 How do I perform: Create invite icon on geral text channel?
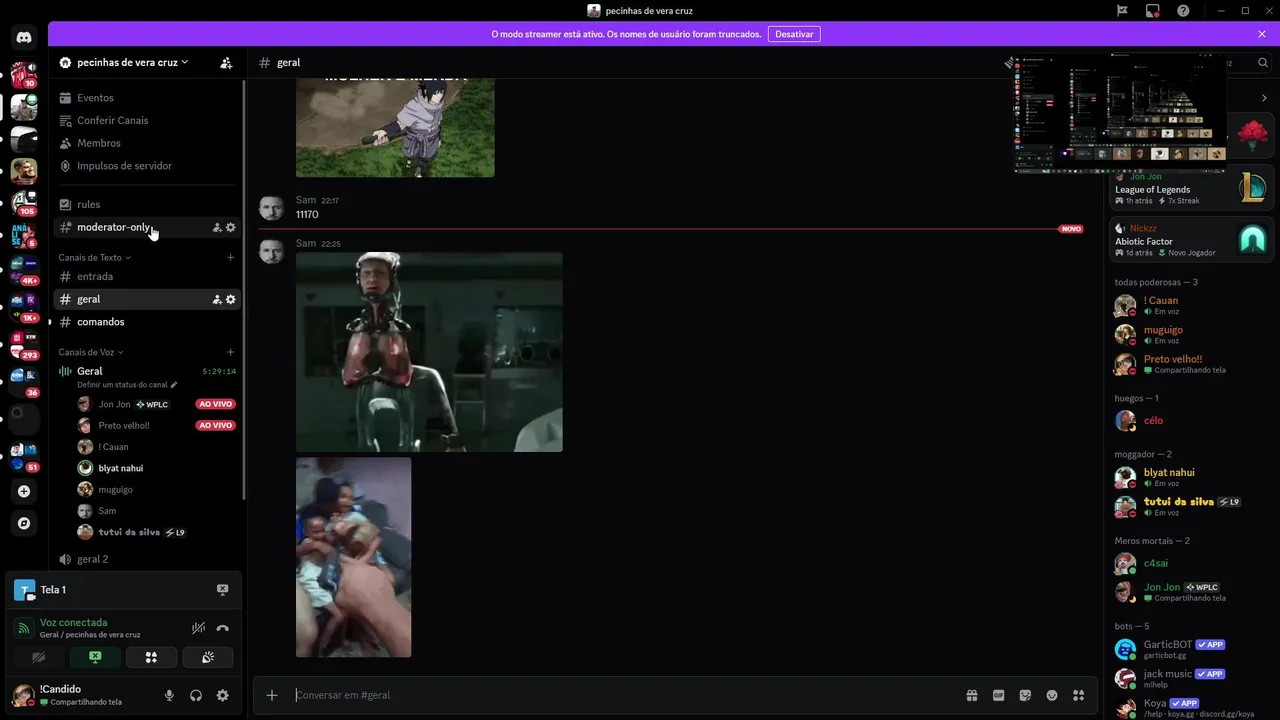tap(217, 299)
